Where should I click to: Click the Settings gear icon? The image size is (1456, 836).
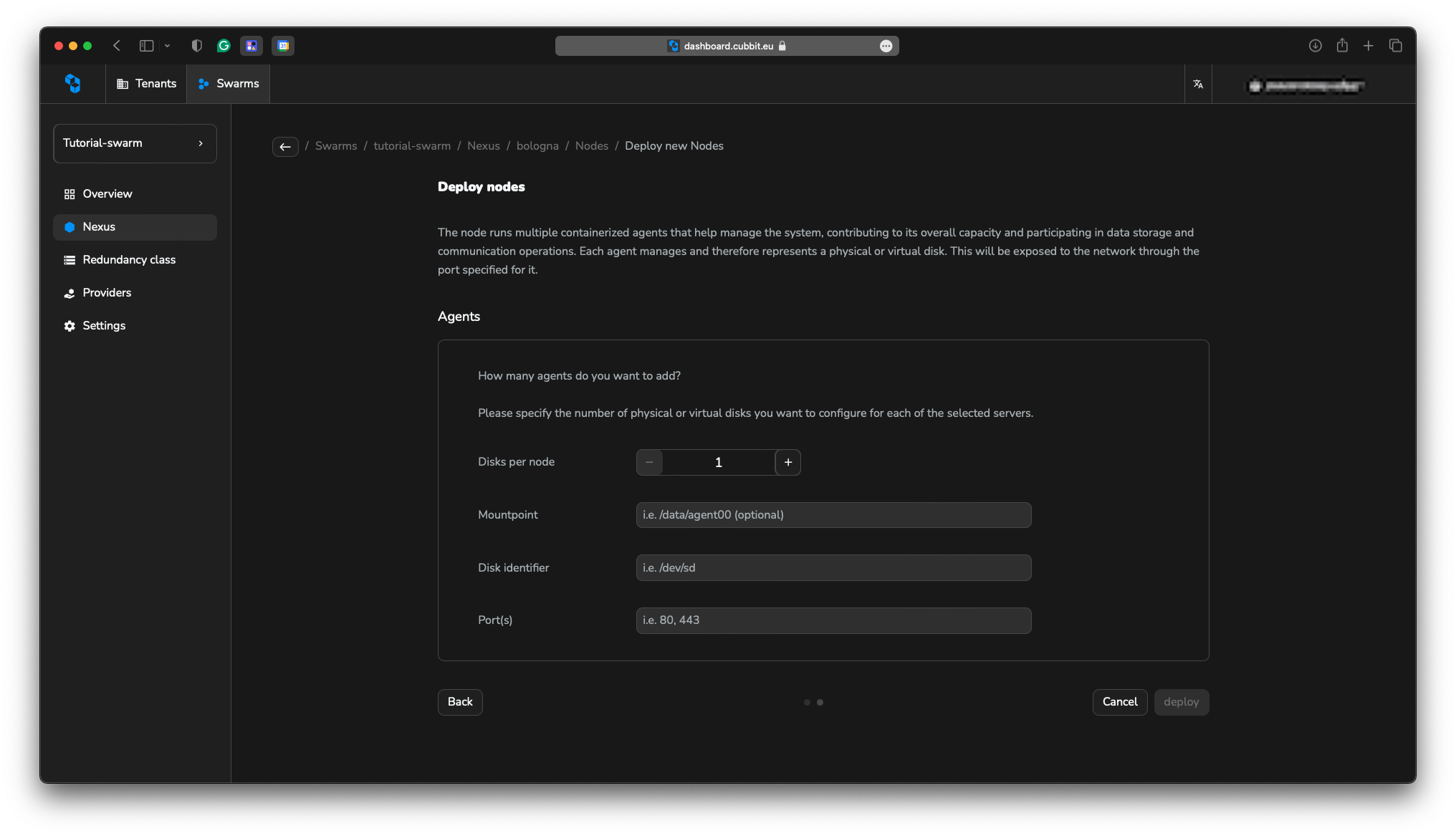pyautogui.click(x=70, y=326)
